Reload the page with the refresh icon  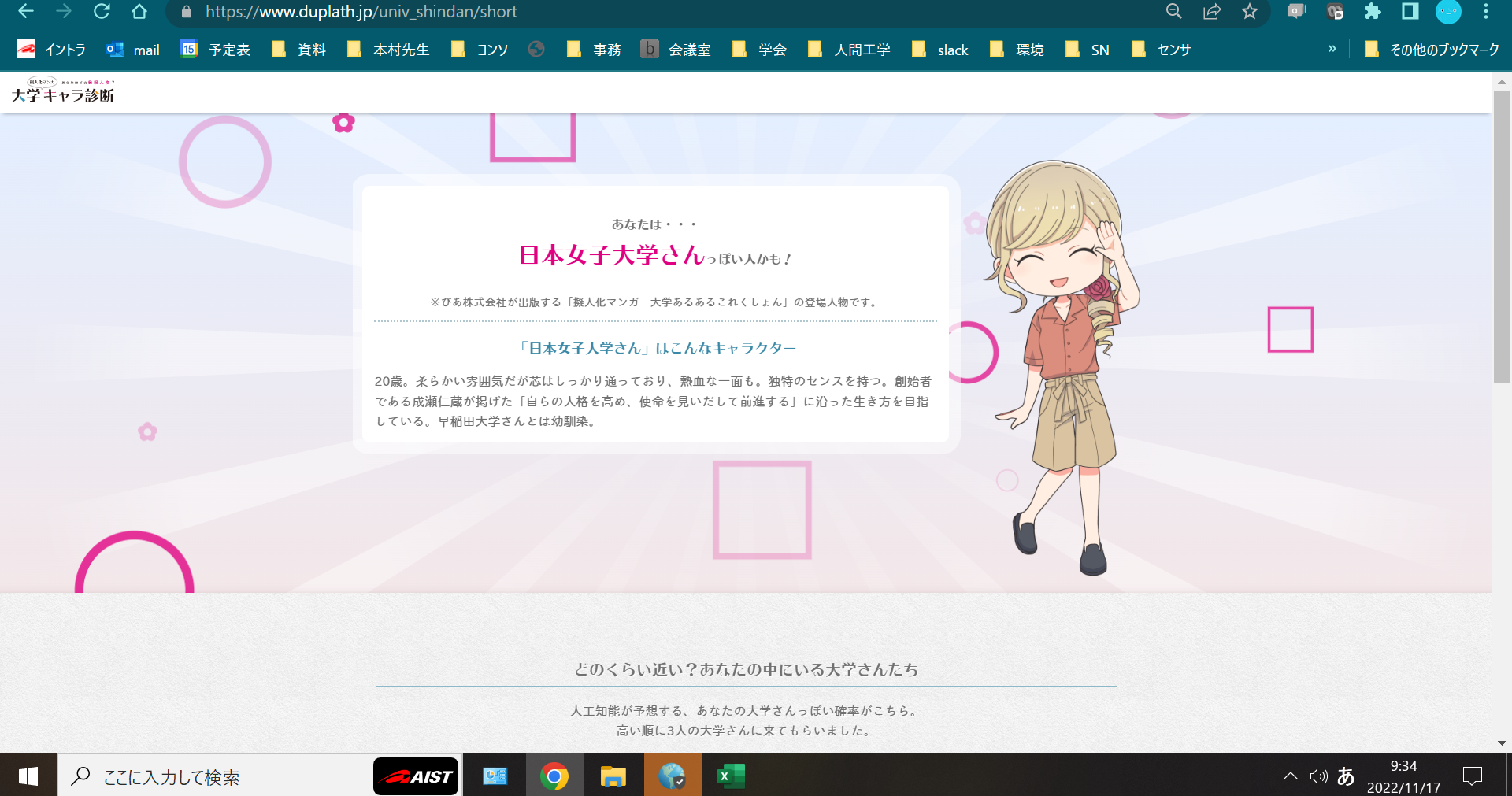pyautogui.click(x=102, y=11)
